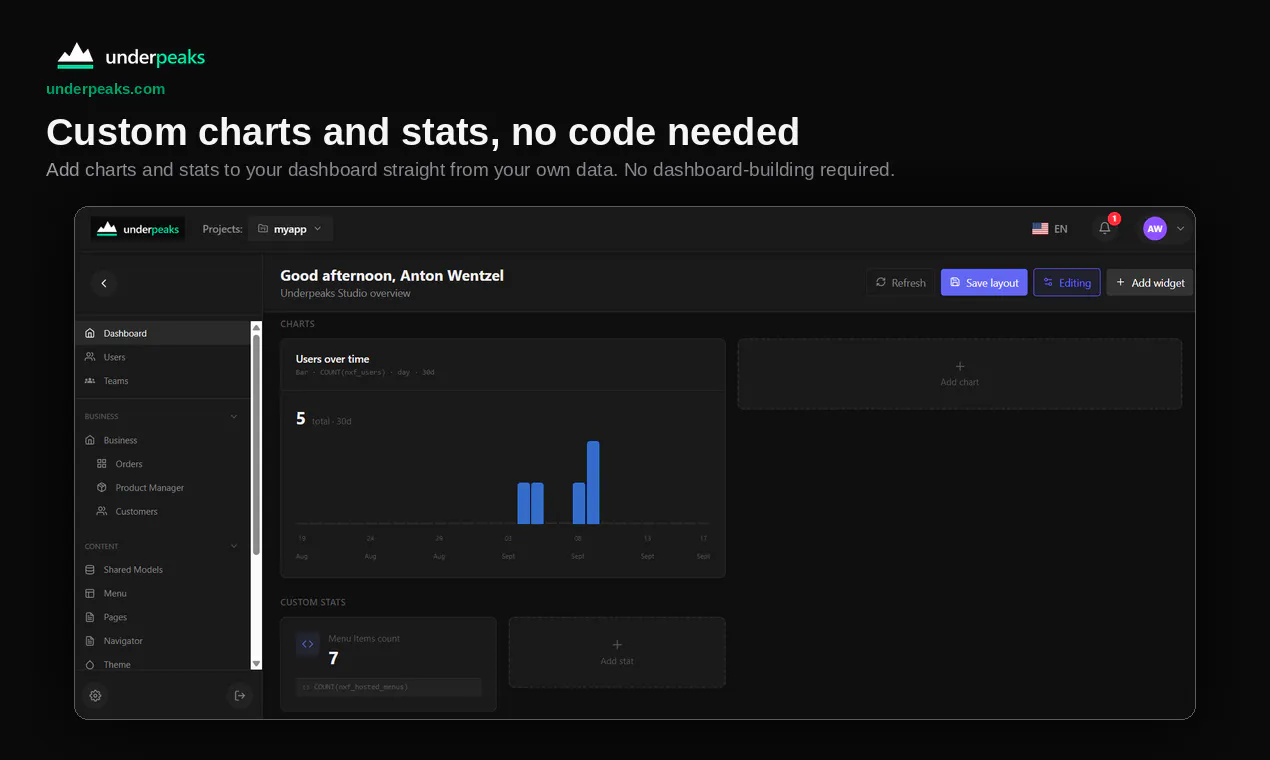Click the Refresh button
This screenshot has width=1270, height=760.
[900, 283]
